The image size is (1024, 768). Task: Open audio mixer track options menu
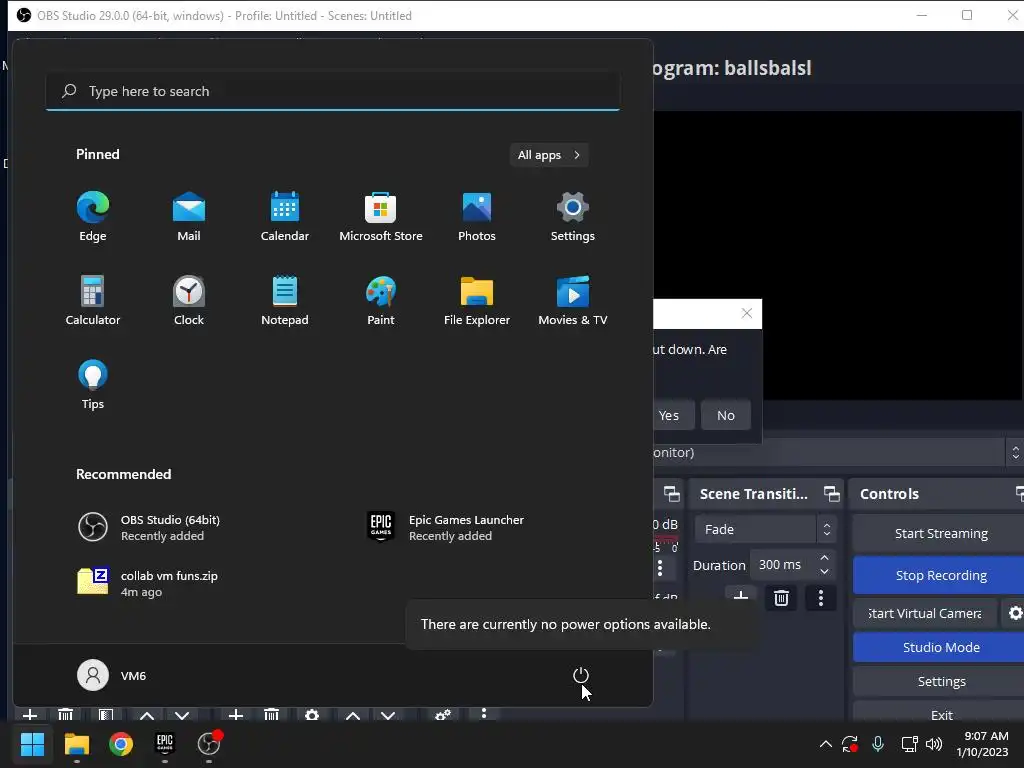(x=660, y=568)
